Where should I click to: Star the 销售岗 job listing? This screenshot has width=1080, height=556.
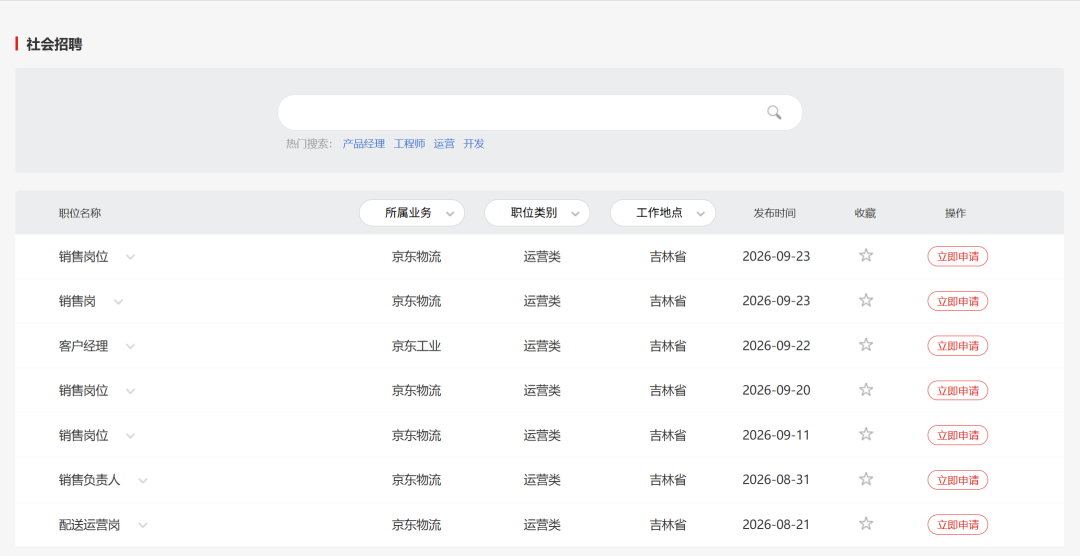(866, 300)
